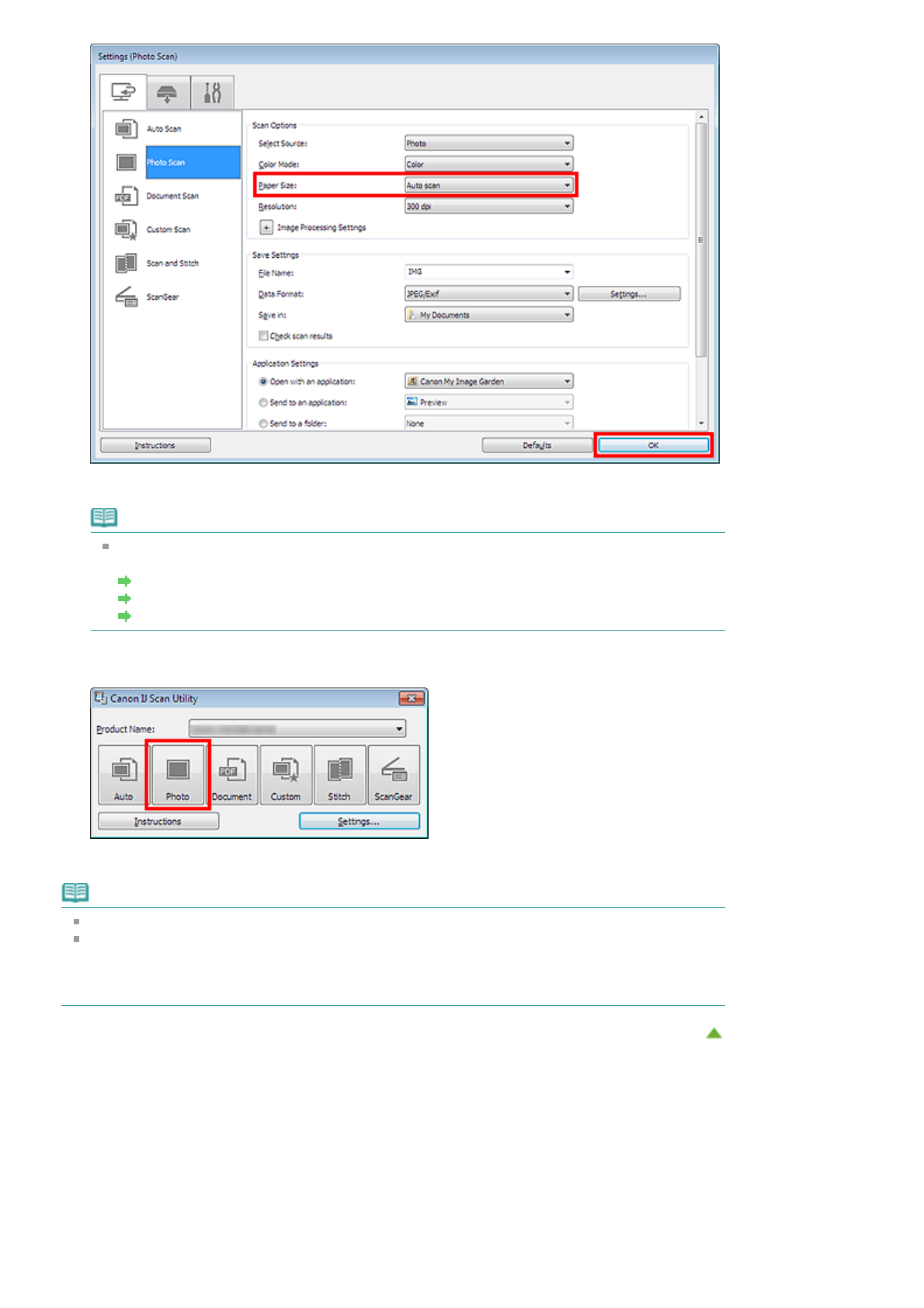The image size is (924, 1308).
Task: Expand the Resolution dropdown list
Action: coord(488,207)
